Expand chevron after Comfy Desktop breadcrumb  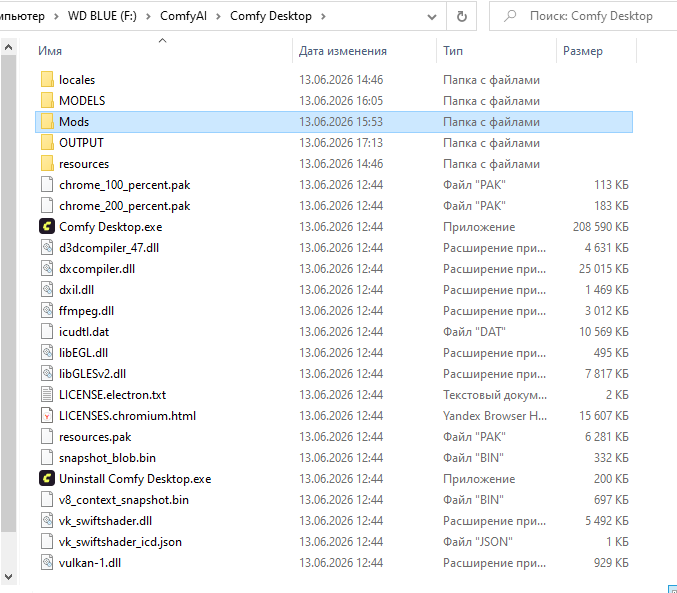pyautogui.click(x=323, y=16)
